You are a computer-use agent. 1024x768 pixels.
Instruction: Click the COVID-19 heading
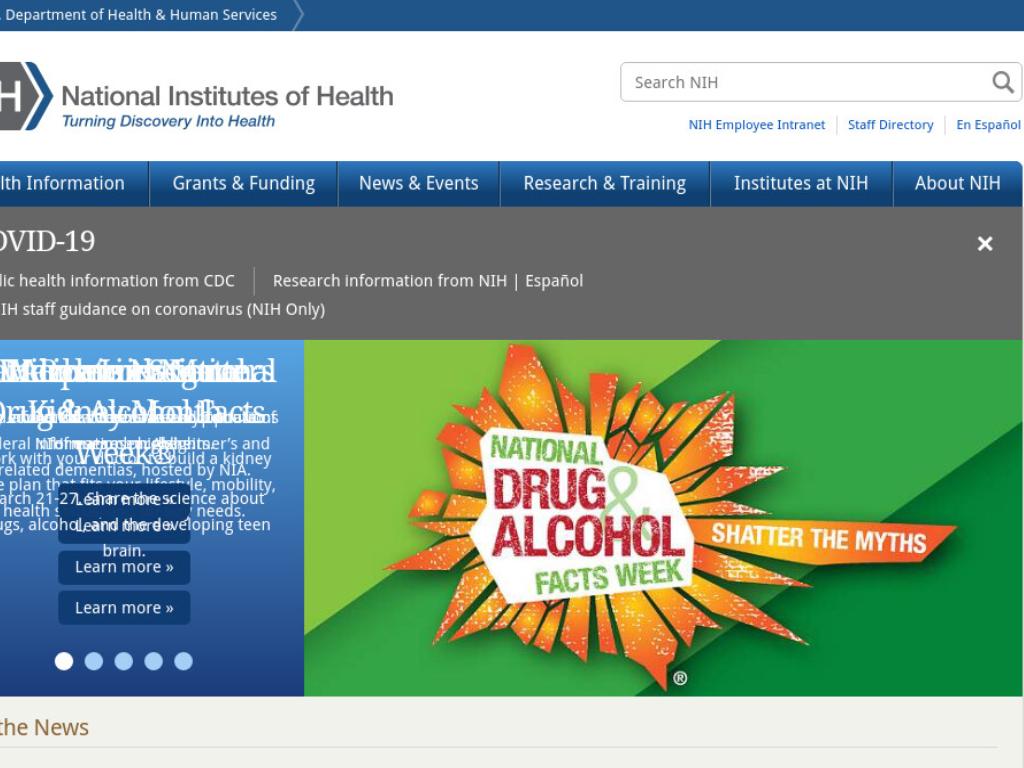48,242
